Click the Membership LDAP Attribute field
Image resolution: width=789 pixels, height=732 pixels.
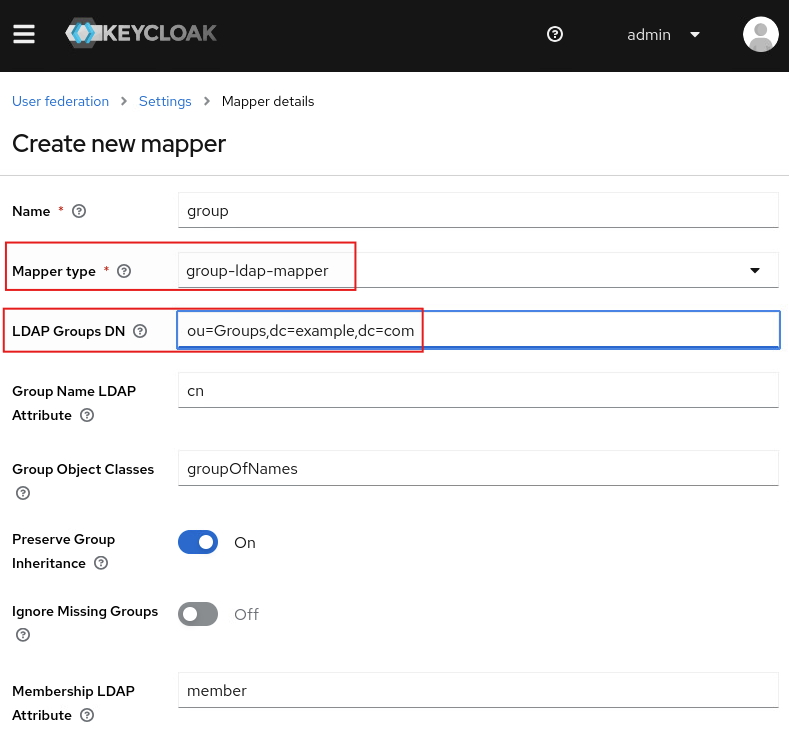(x=478, y=690)
